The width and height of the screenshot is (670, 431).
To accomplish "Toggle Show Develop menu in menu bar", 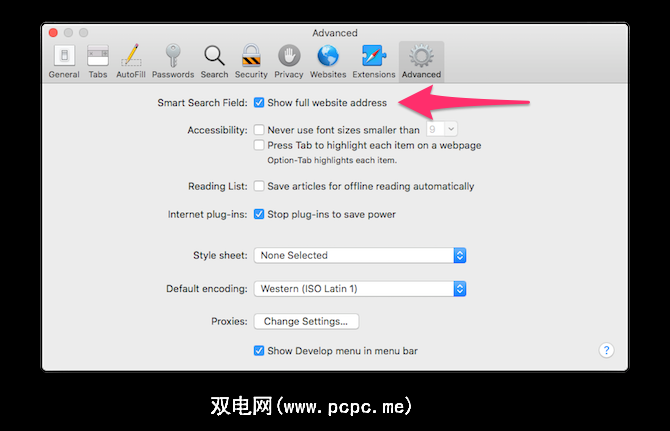I will point(259,351).
